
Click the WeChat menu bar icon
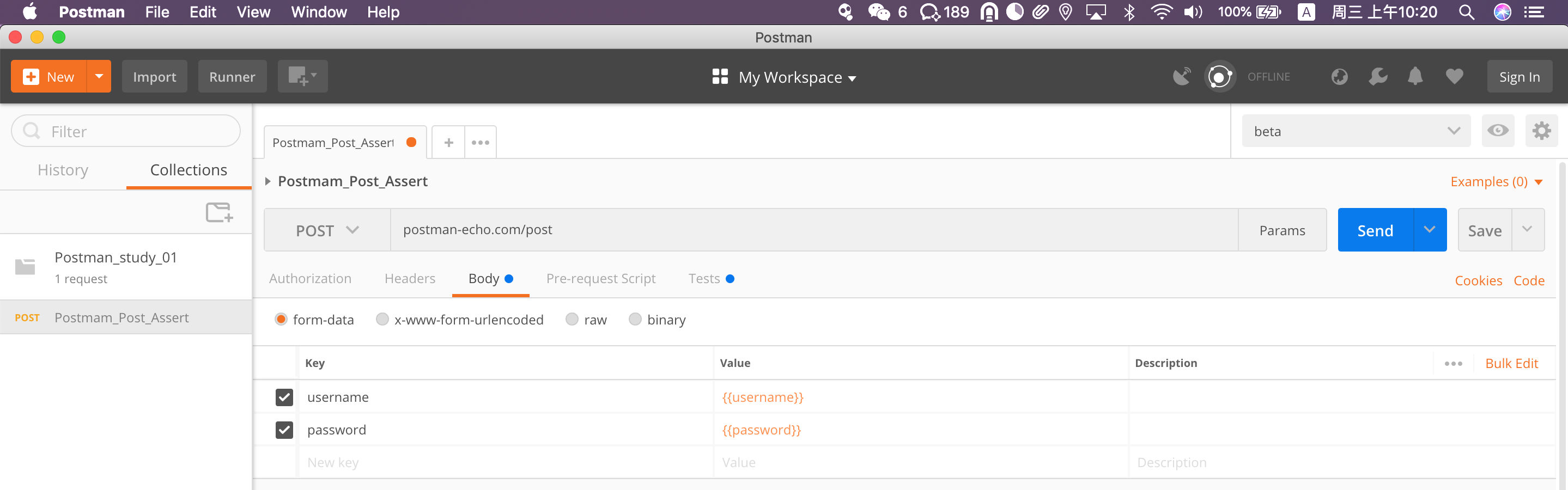coord(878,11)
